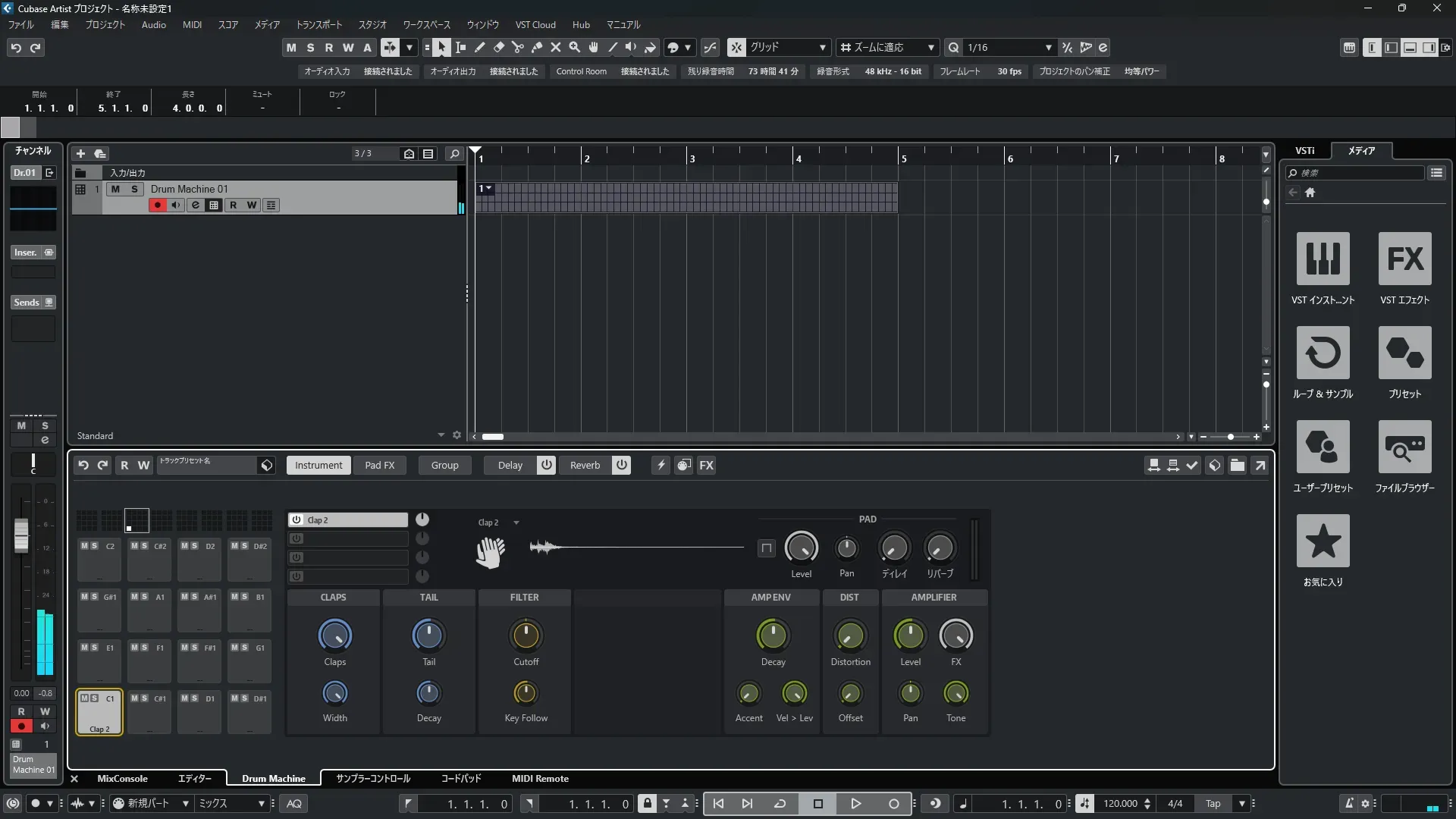Select the Glue tool in toolbar

coord(537,47)
